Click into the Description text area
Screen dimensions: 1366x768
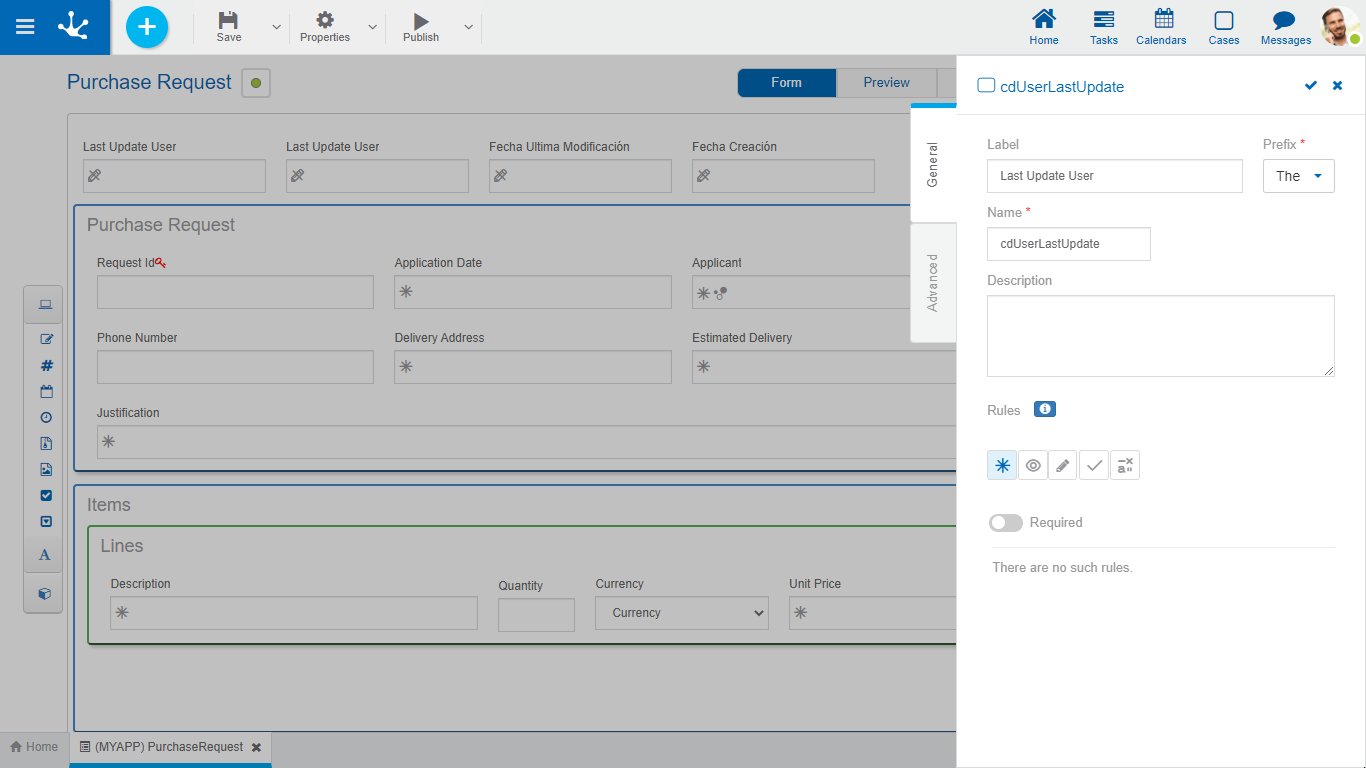[1160, 336]
